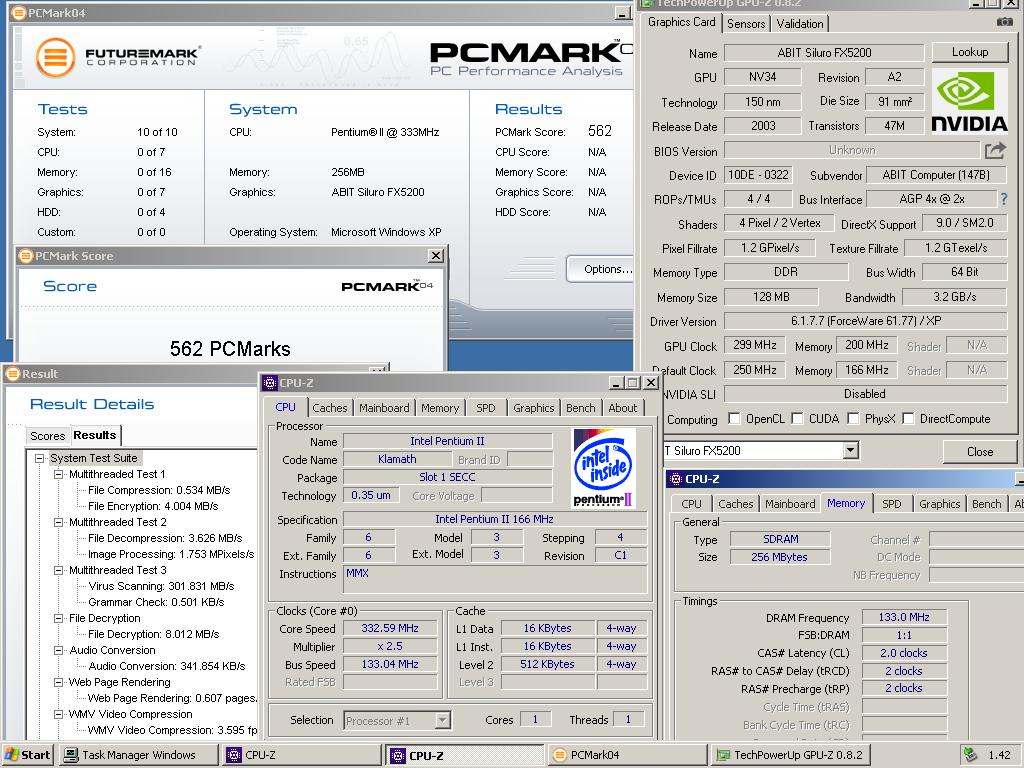1024x768 pixels.
Task: Close the PCMark Score window
Action: pos(436,256)
